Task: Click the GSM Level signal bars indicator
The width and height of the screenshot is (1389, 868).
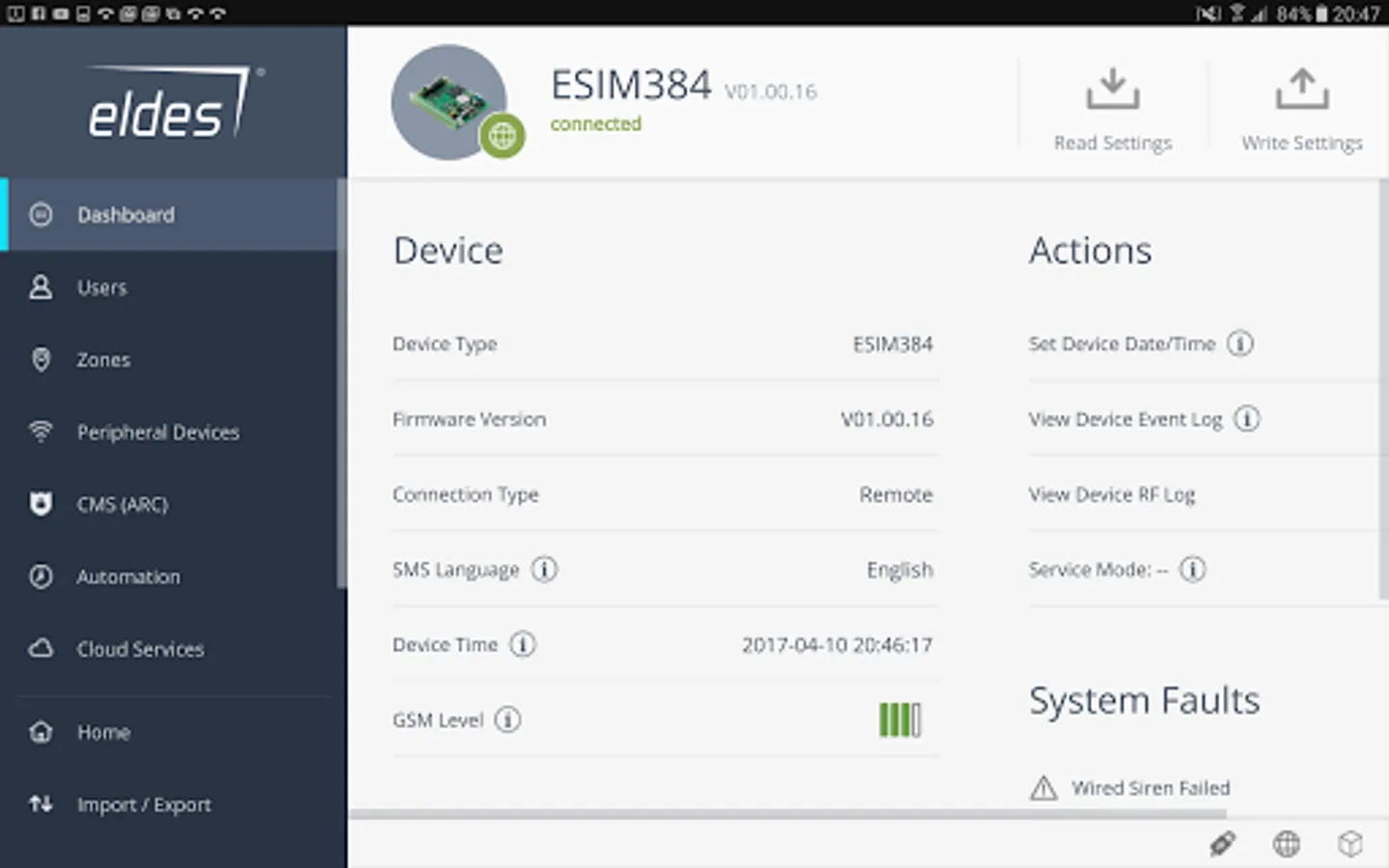Action: tap(900, 719)
